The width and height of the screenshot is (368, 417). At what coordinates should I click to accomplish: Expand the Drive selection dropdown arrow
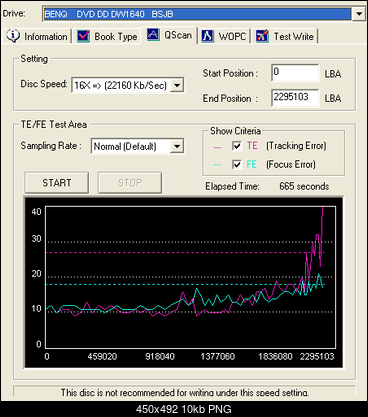(x=359, y=14)
